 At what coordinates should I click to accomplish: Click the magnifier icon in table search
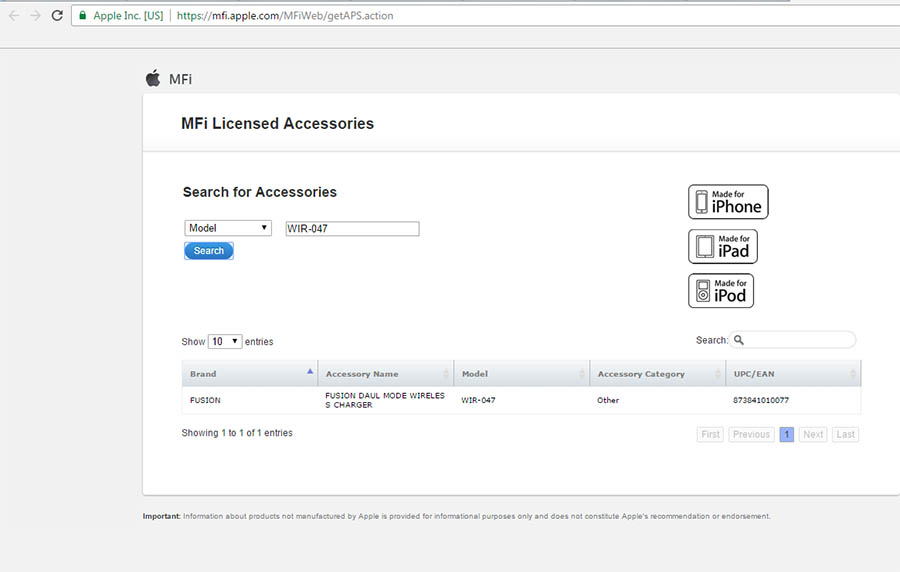coord(739,340)
